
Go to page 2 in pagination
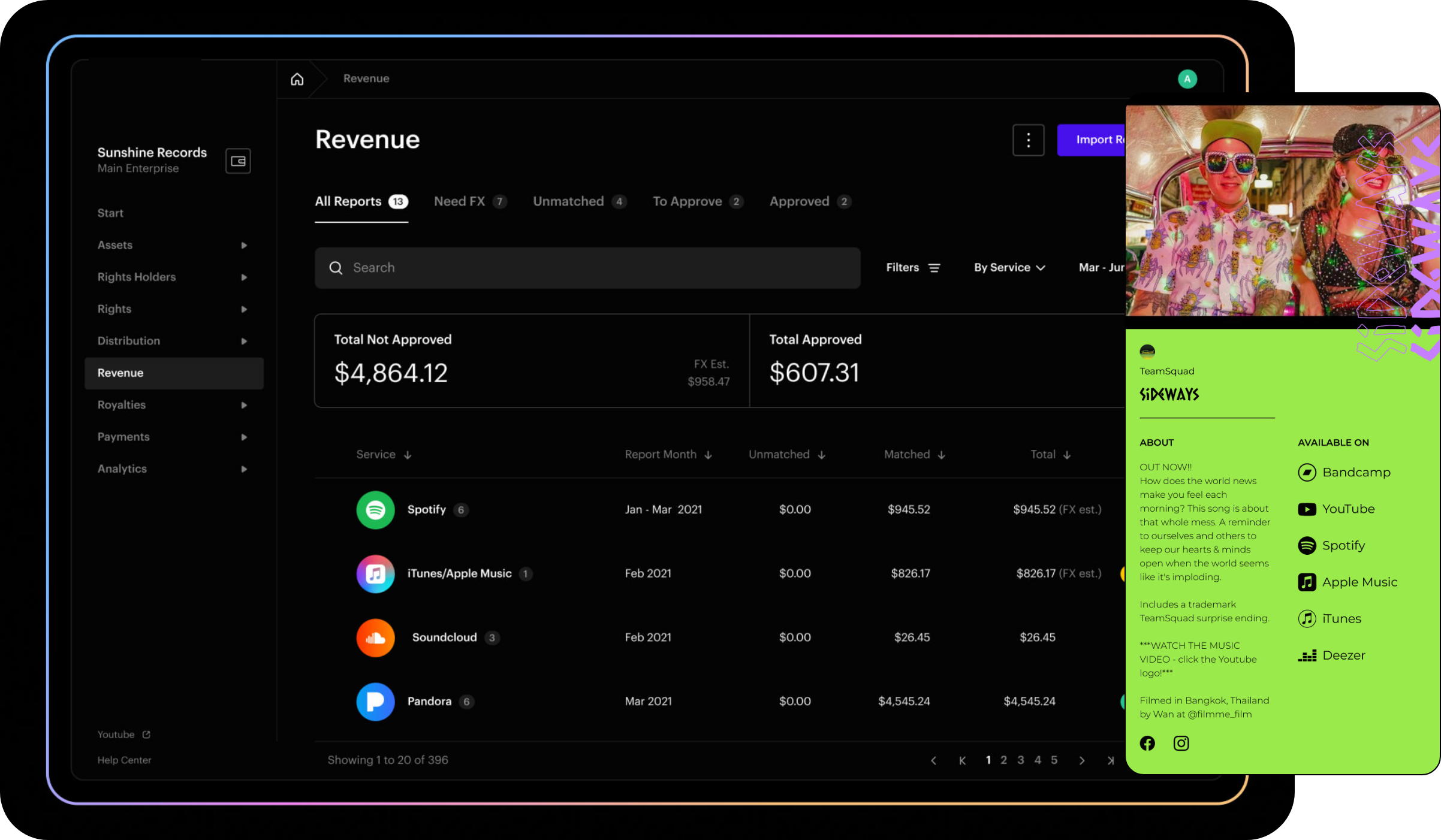click(x=1004, y=760)
